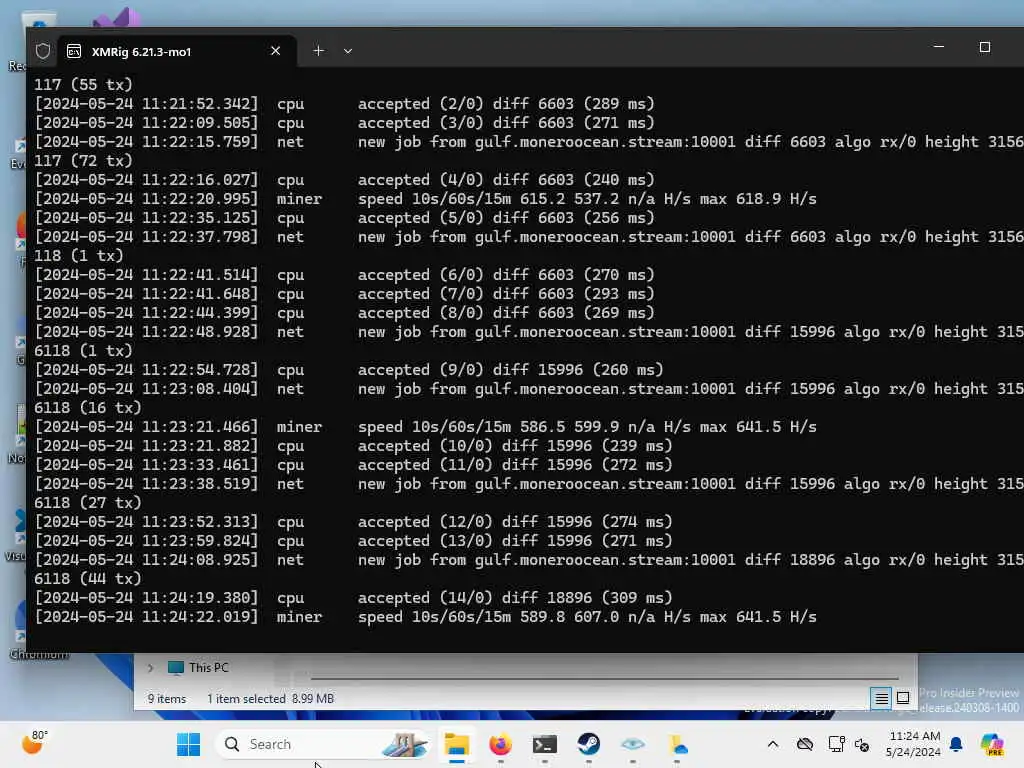Click the '9 items' status text in File Explorer
This screenshot has width=1024, height=768.
(x=167, y=698)
